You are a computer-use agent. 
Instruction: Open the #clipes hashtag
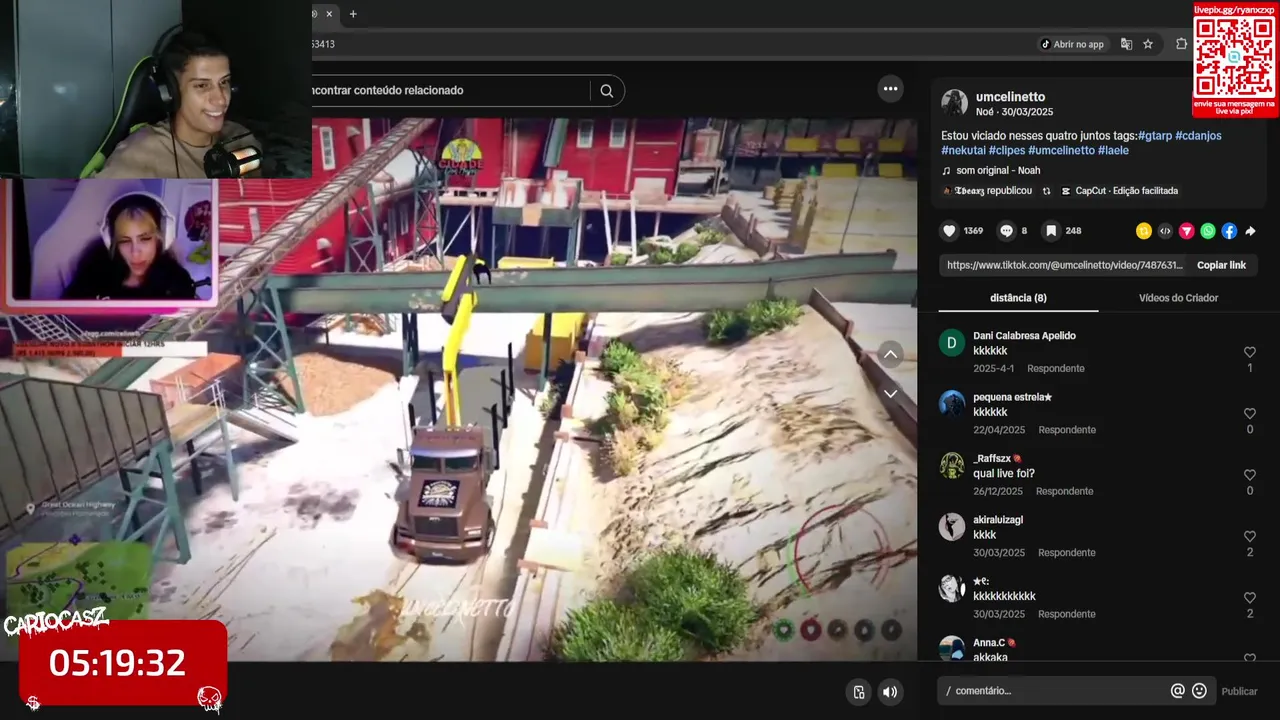tap(1007, 150)
